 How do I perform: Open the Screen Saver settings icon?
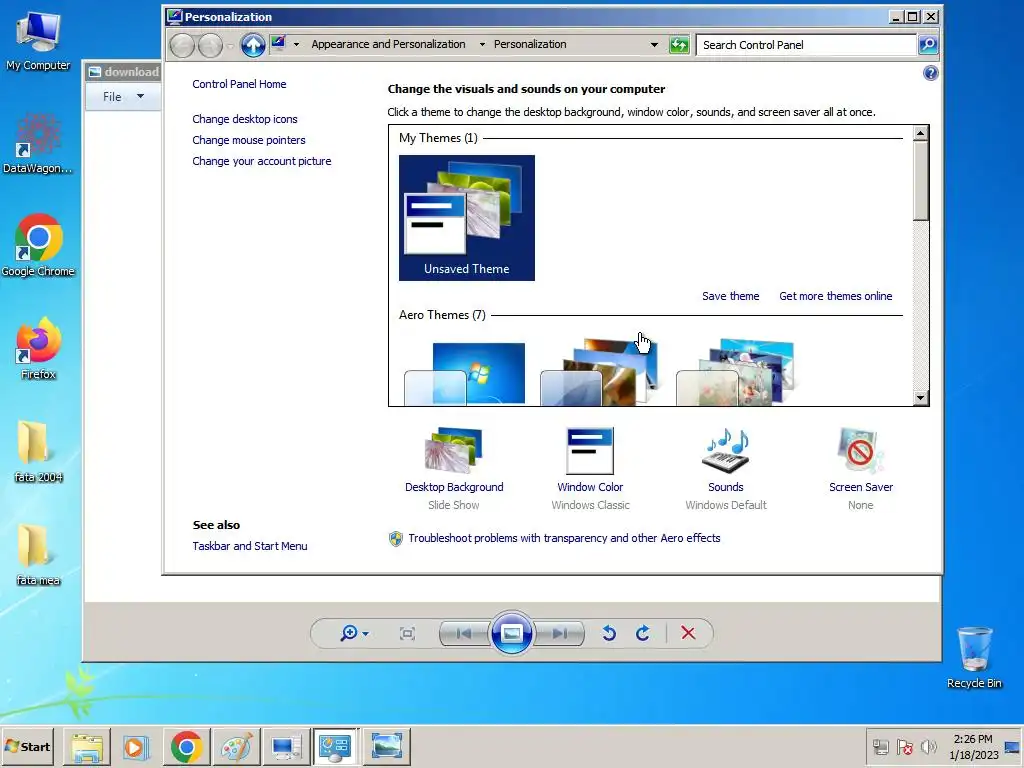(x=860, y=450)
